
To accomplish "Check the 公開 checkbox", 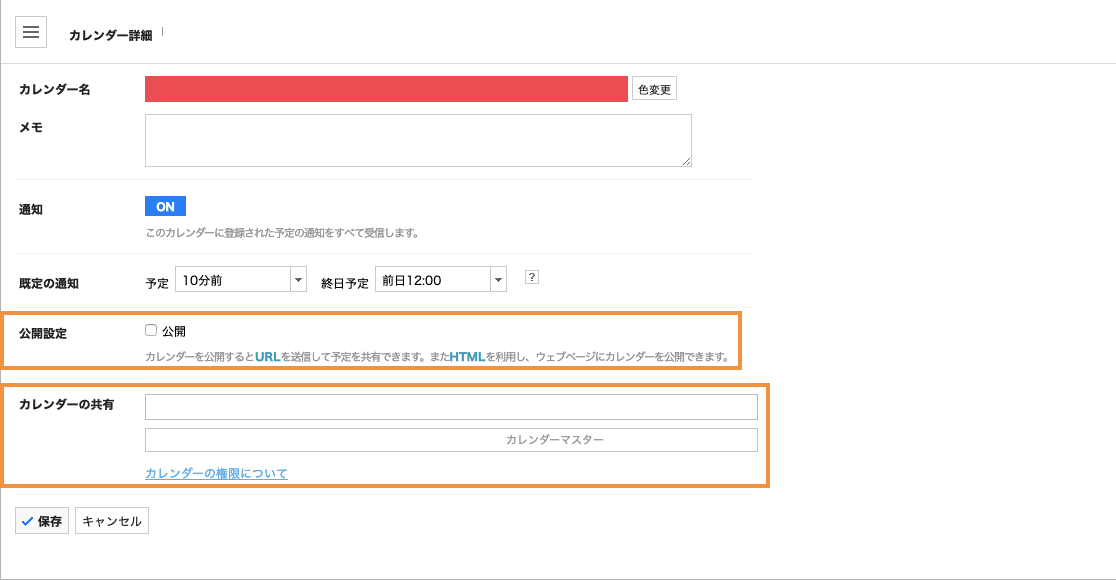I will click(151, 330).
